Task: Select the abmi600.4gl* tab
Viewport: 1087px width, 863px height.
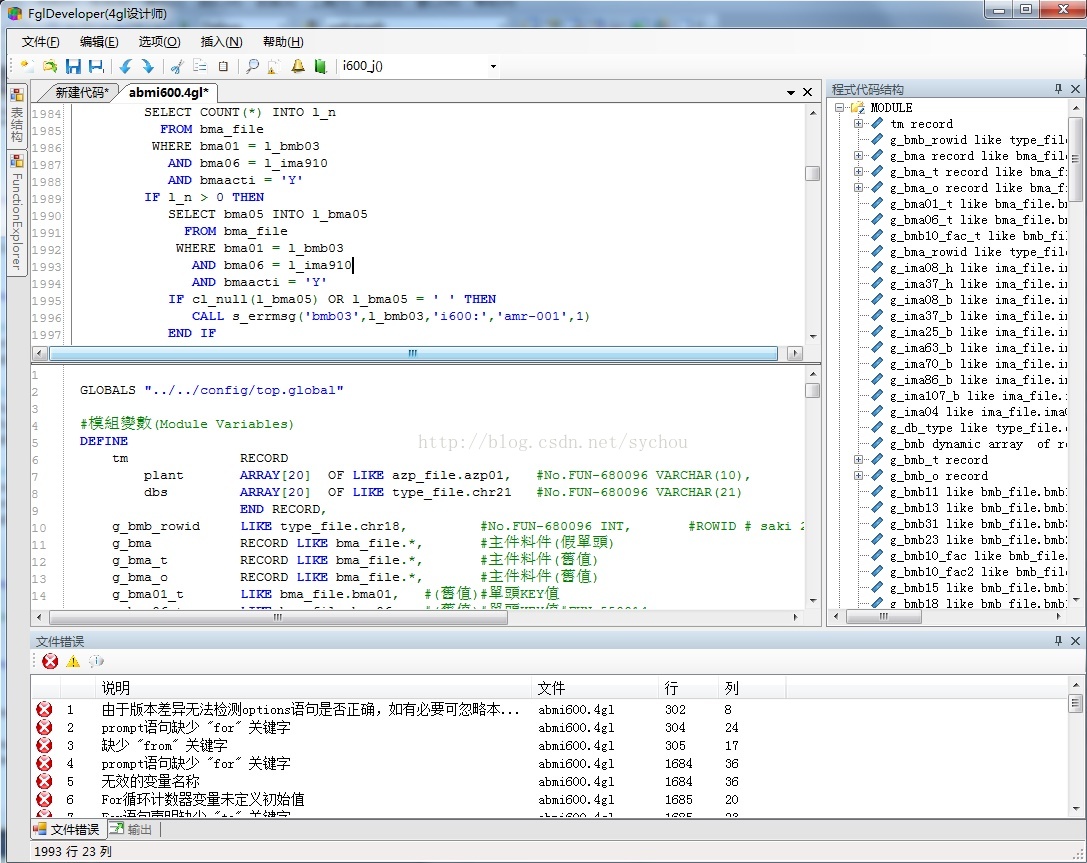Action: tap(168, 92)
